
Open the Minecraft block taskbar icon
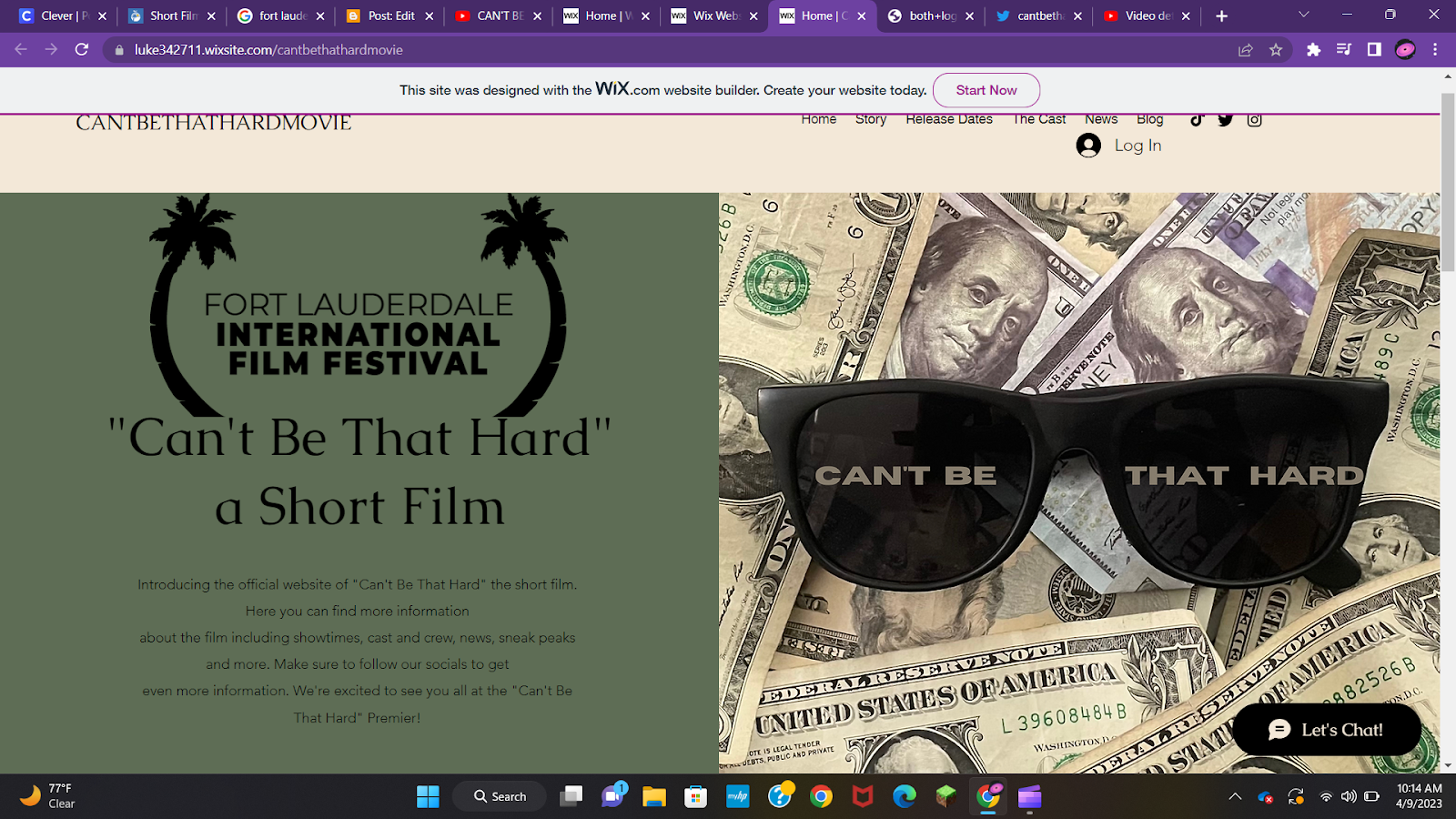coord(946,797)
